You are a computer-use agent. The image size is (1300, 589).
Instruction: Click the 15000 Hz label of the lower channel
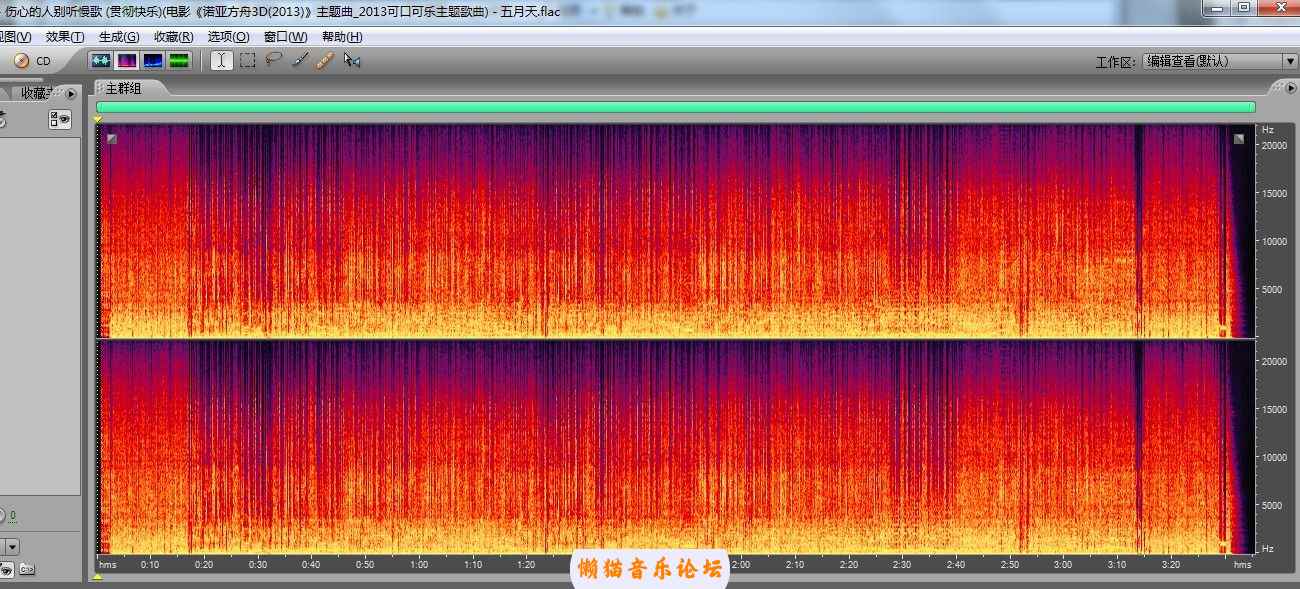tap(1272, 409)
